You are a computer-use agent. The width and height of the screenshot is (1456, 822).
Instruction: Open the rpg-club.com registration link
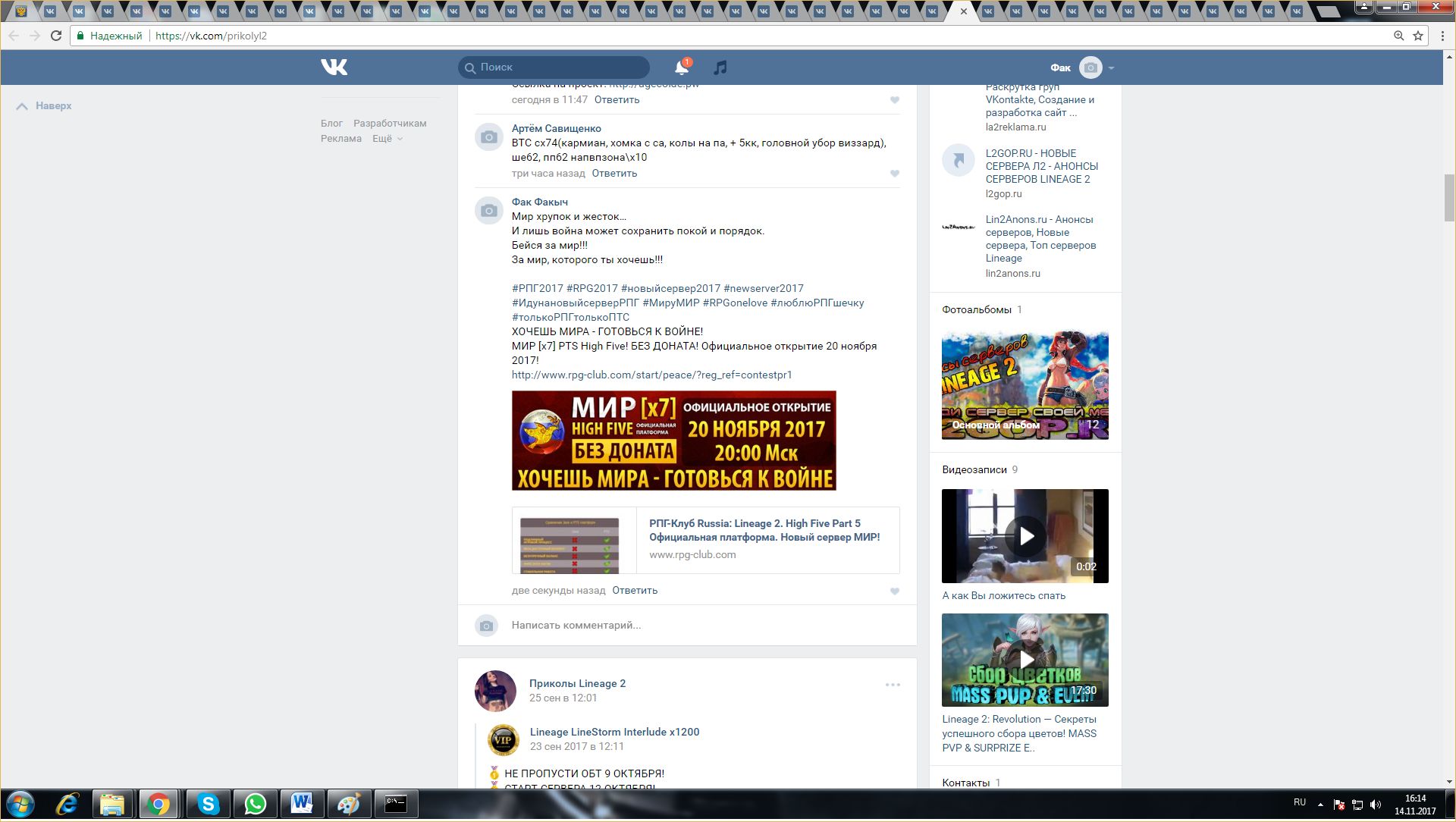pos(651,375)
